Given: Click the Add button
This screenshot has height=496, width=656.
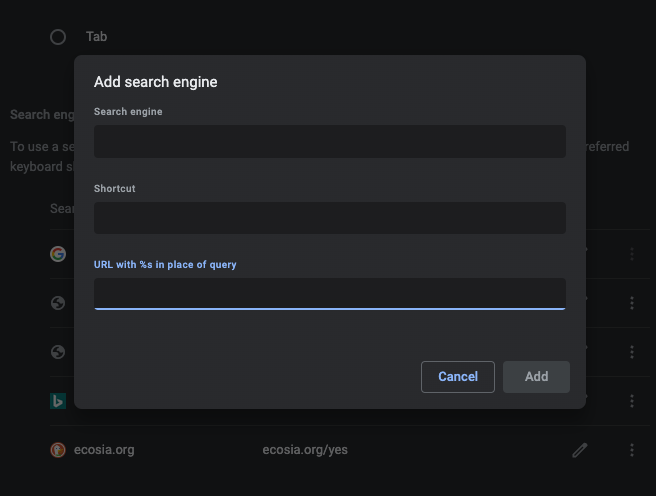Looking at the screenshot, I should click(536, 377).
